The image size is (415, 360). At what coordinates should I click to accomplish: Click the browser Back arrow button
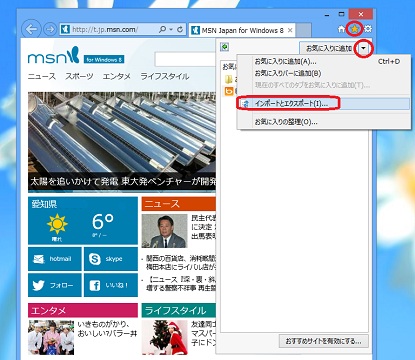click(x=31, y=29)
